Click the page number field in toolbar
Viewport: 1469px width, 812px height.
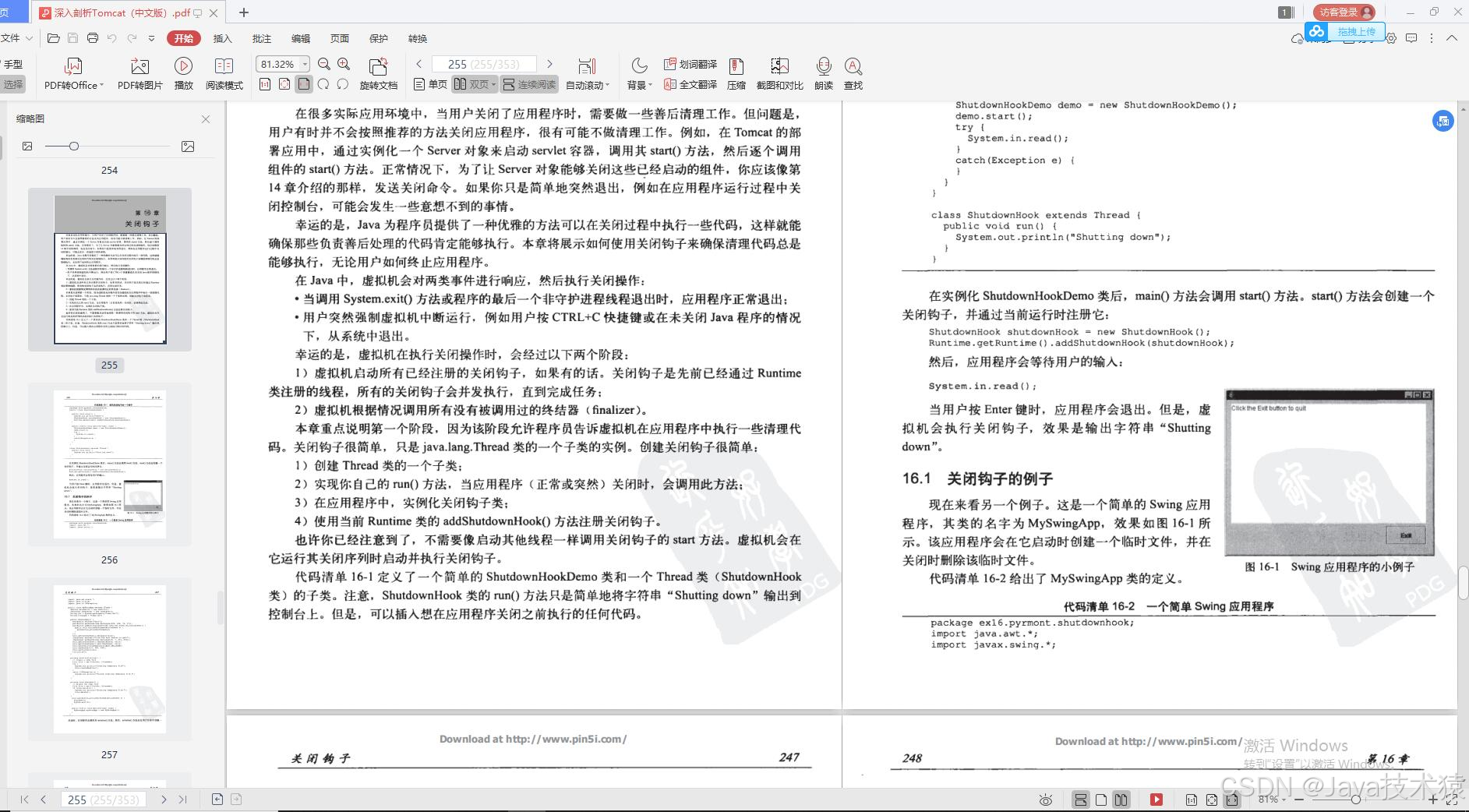click(484, 64)
